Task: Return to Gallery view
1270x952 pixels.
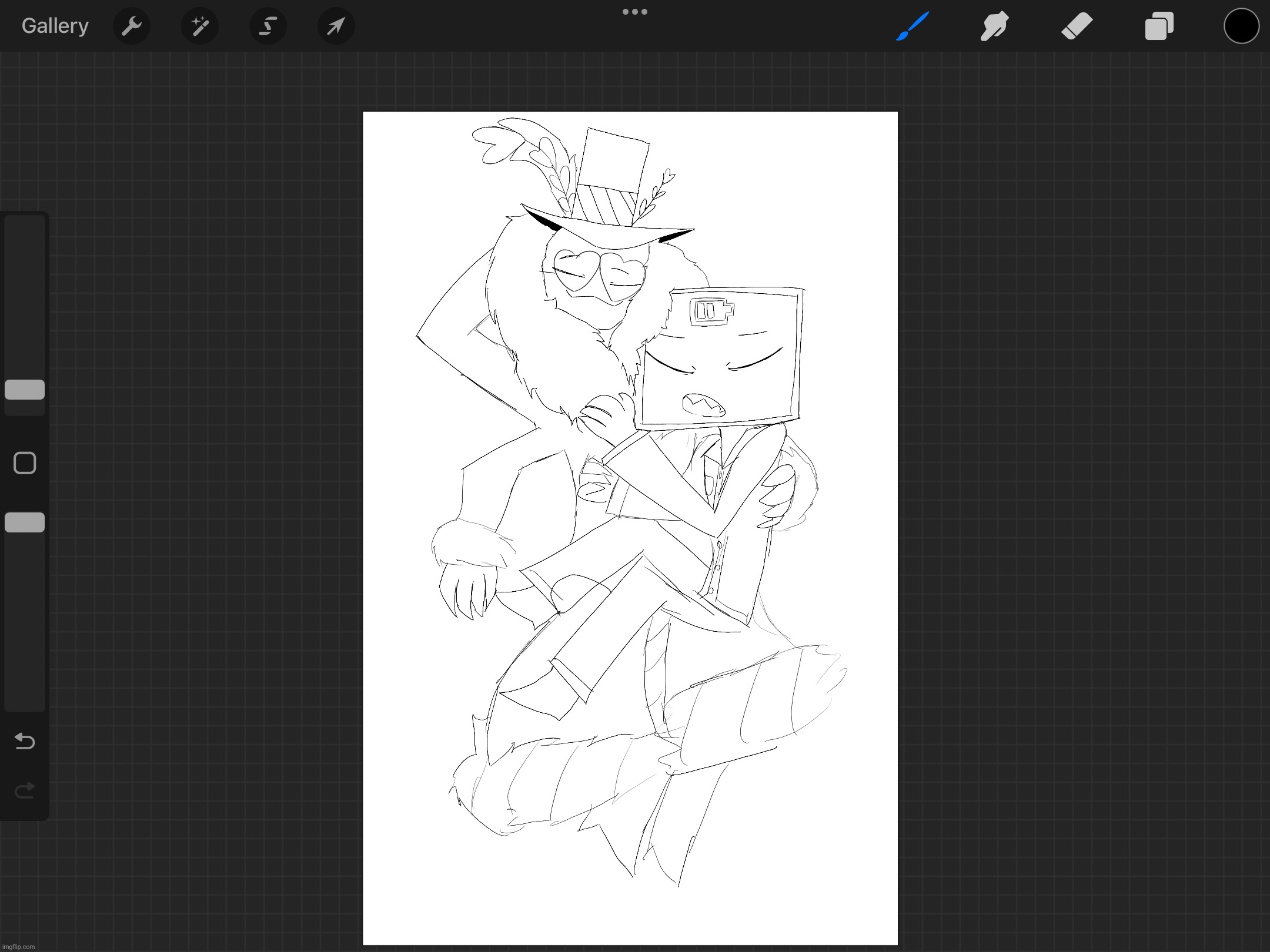Action: [x=55, y=26]
